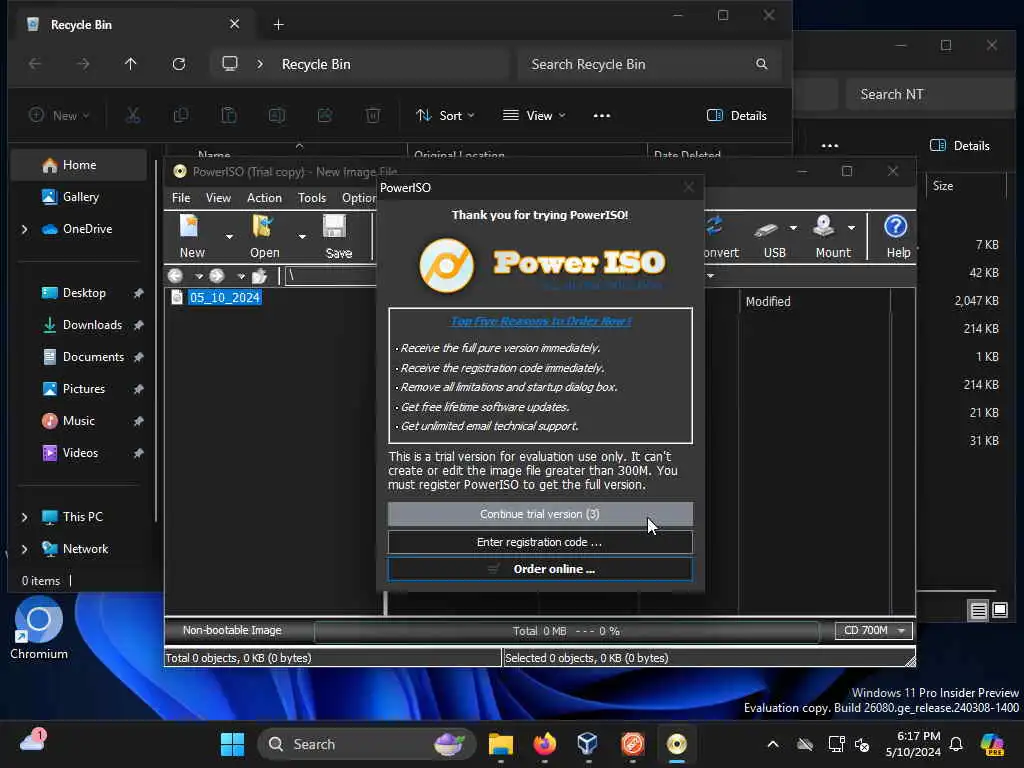Screen dimensions: 1024x768
Task: Click PowerISO path input field
Action: (330, 276)
